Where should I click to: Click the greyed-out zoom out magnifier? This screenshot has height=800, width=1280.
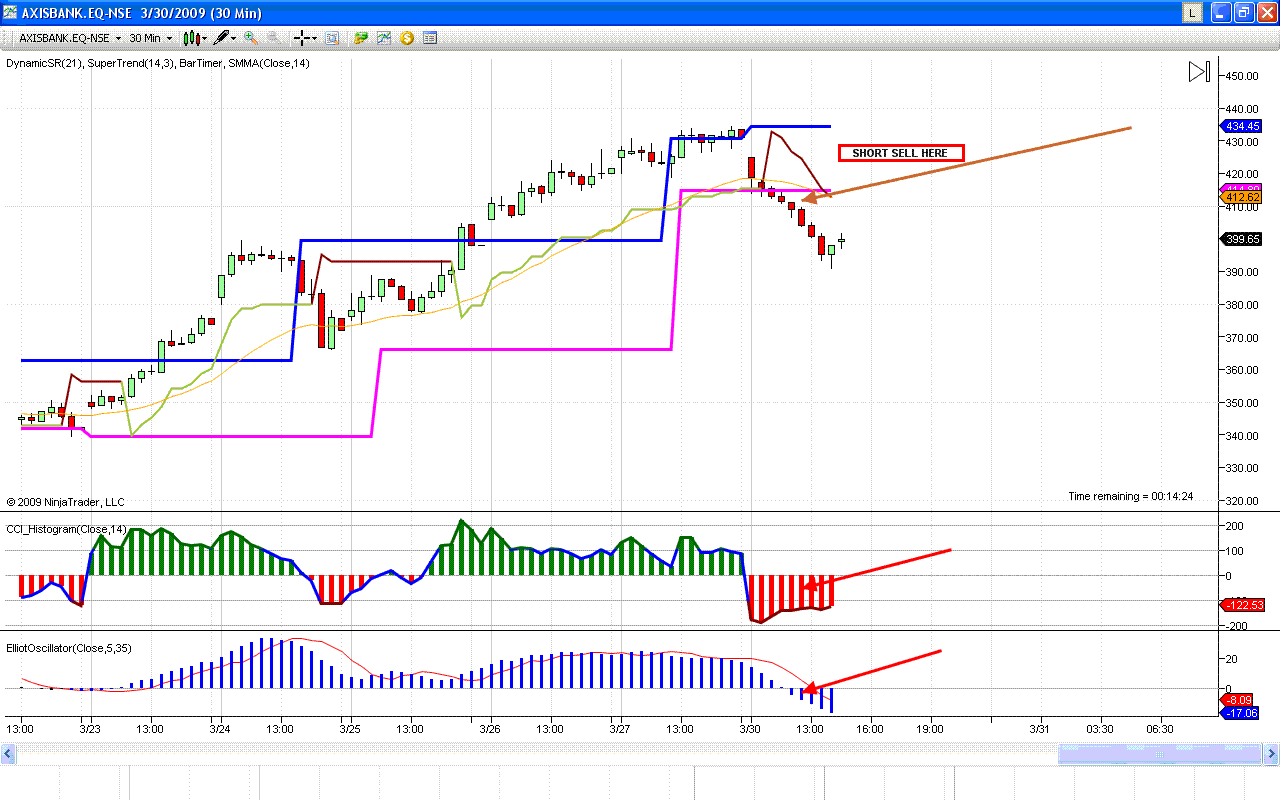click(x=272, y=38)
